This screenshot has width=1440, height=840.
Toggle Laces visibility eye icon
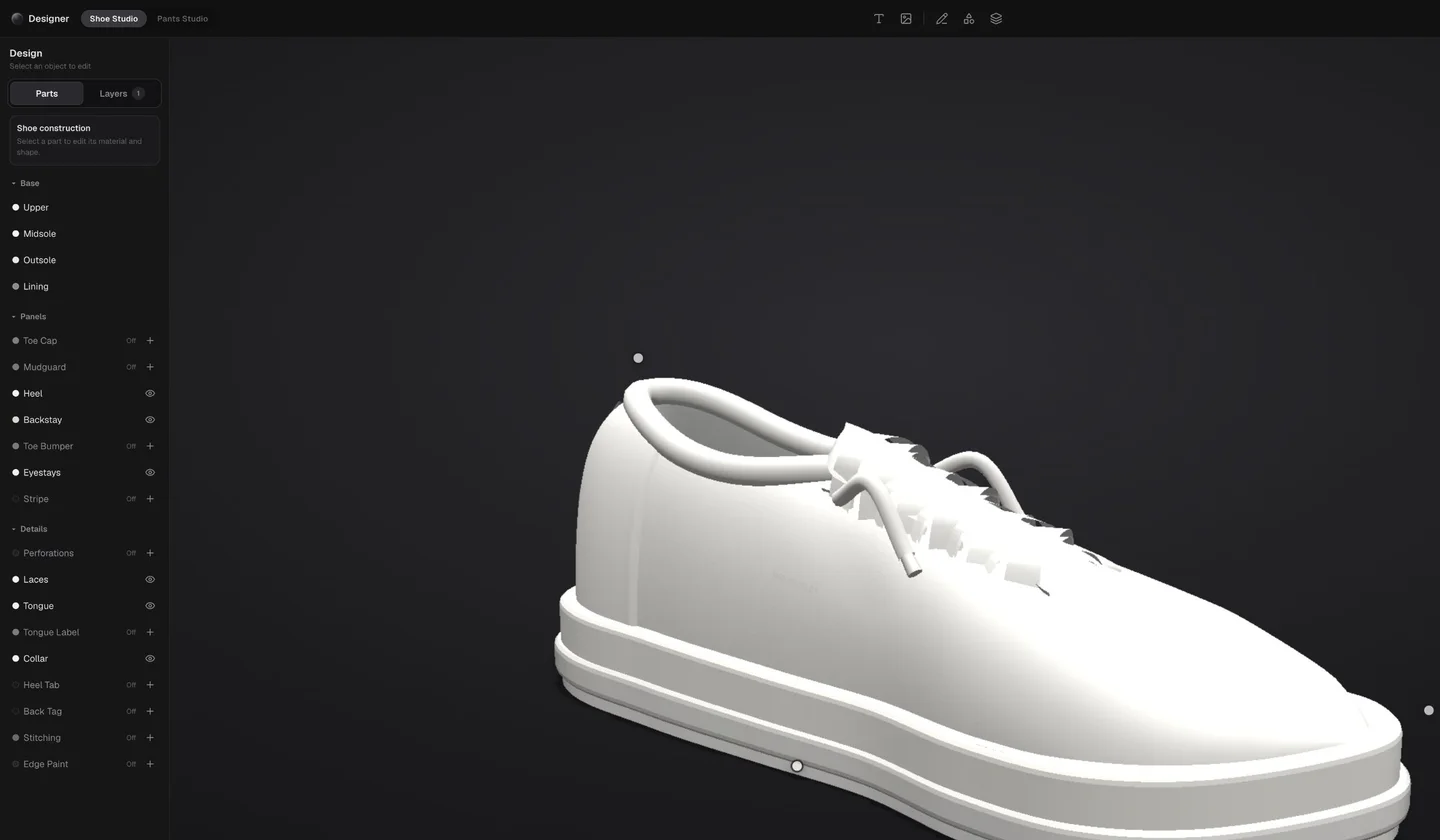150,580
